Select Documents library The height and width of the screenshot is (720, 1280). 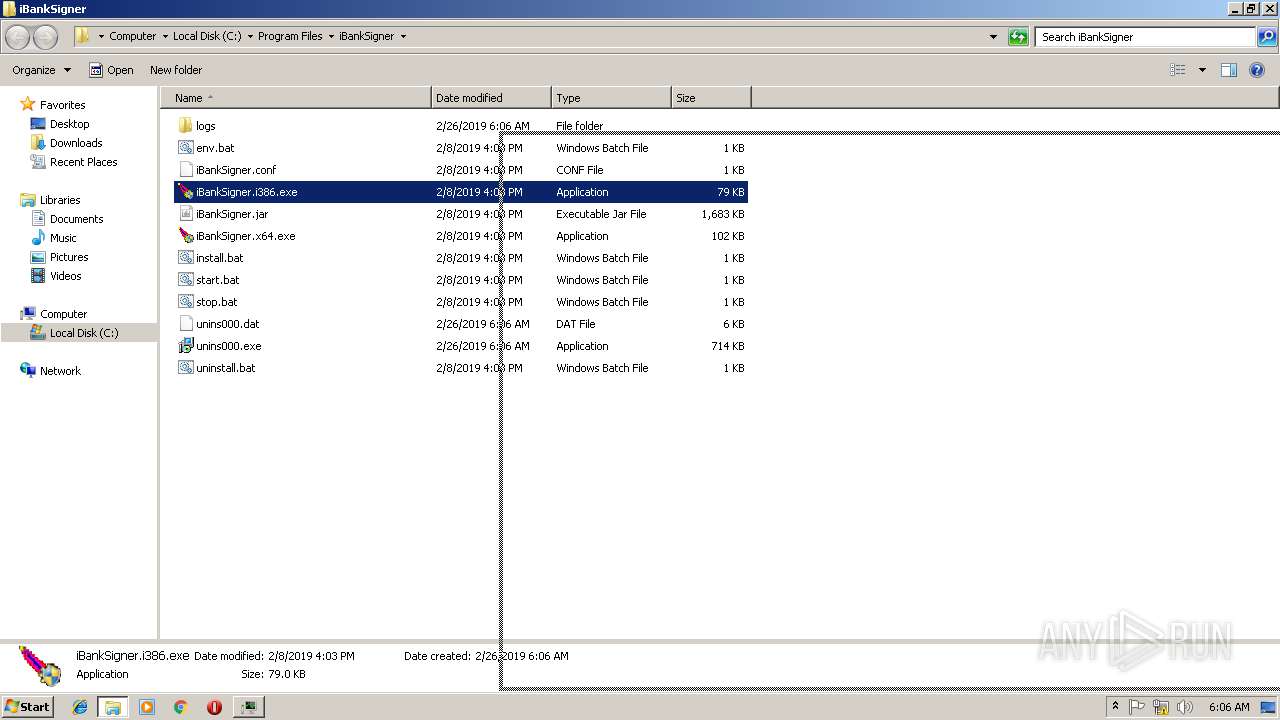click(x=76, y=219)
